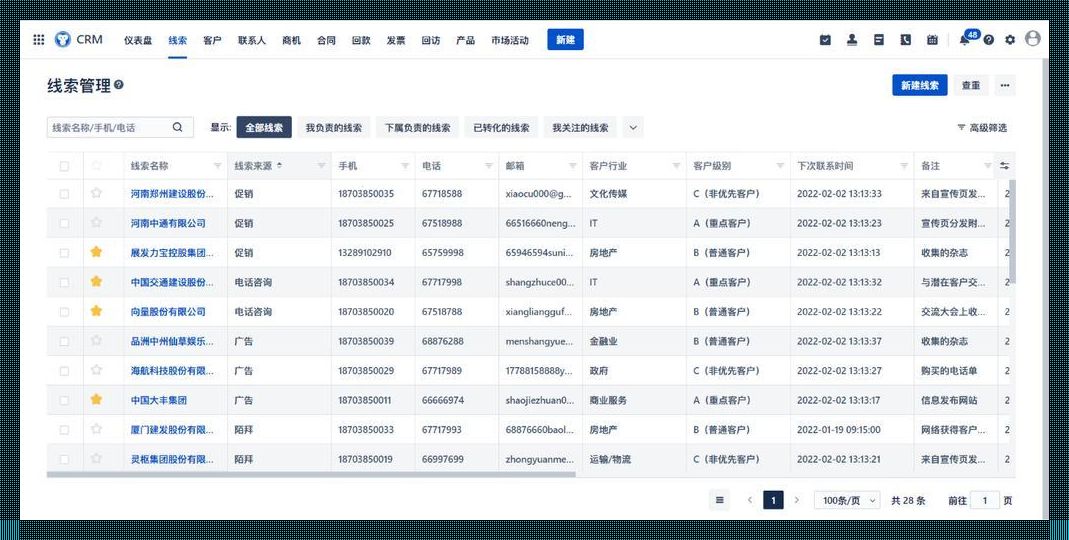The height and width of the screenshot is (540, 1069).
Task: Filter by 我负责的线索
Action: coord(333,128)
